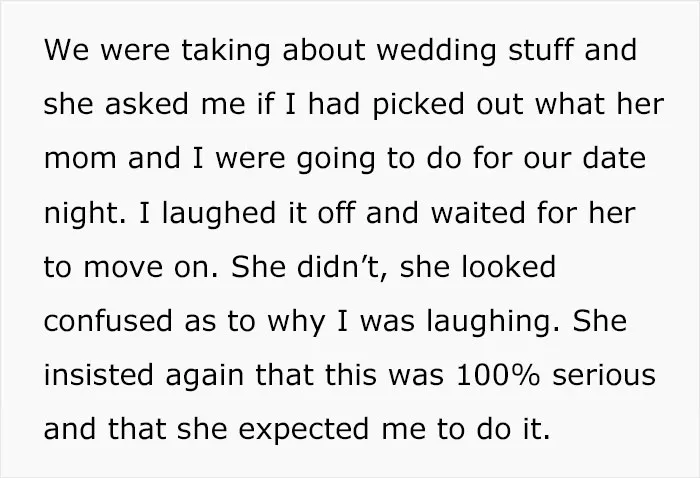Click the word "mom" starting third line
The image size is (700, 478).
coord(80,159)
